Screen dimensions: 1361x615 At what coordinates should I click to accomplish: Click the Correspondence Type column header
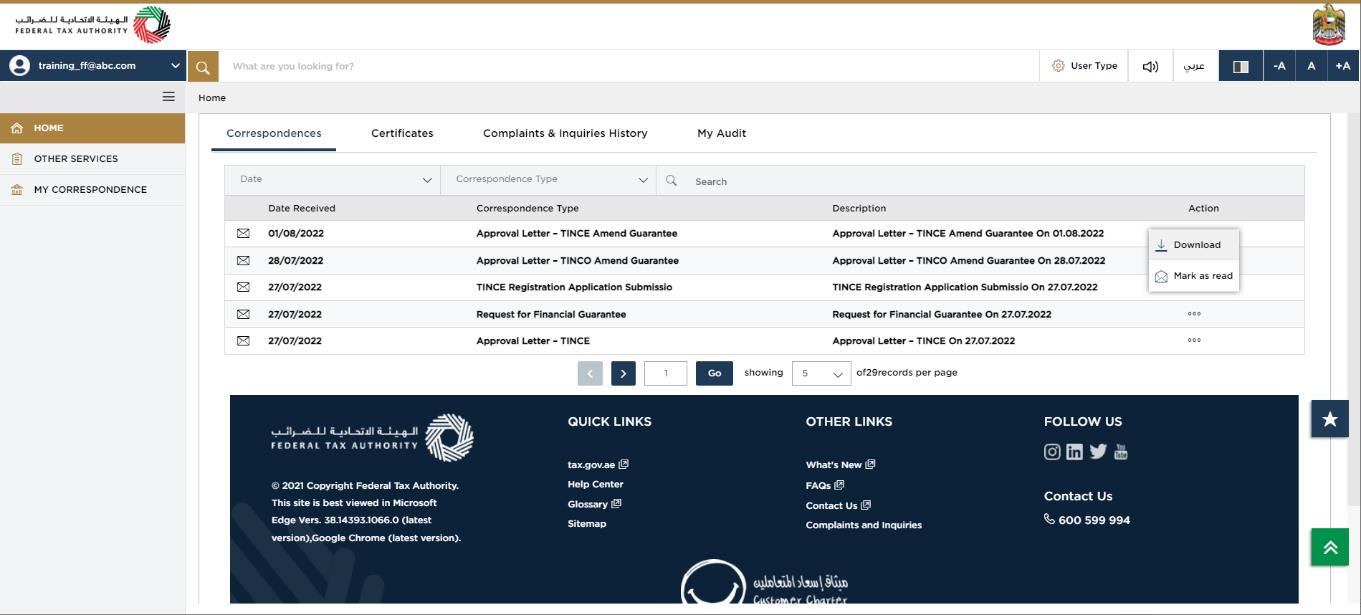[527, 208]
